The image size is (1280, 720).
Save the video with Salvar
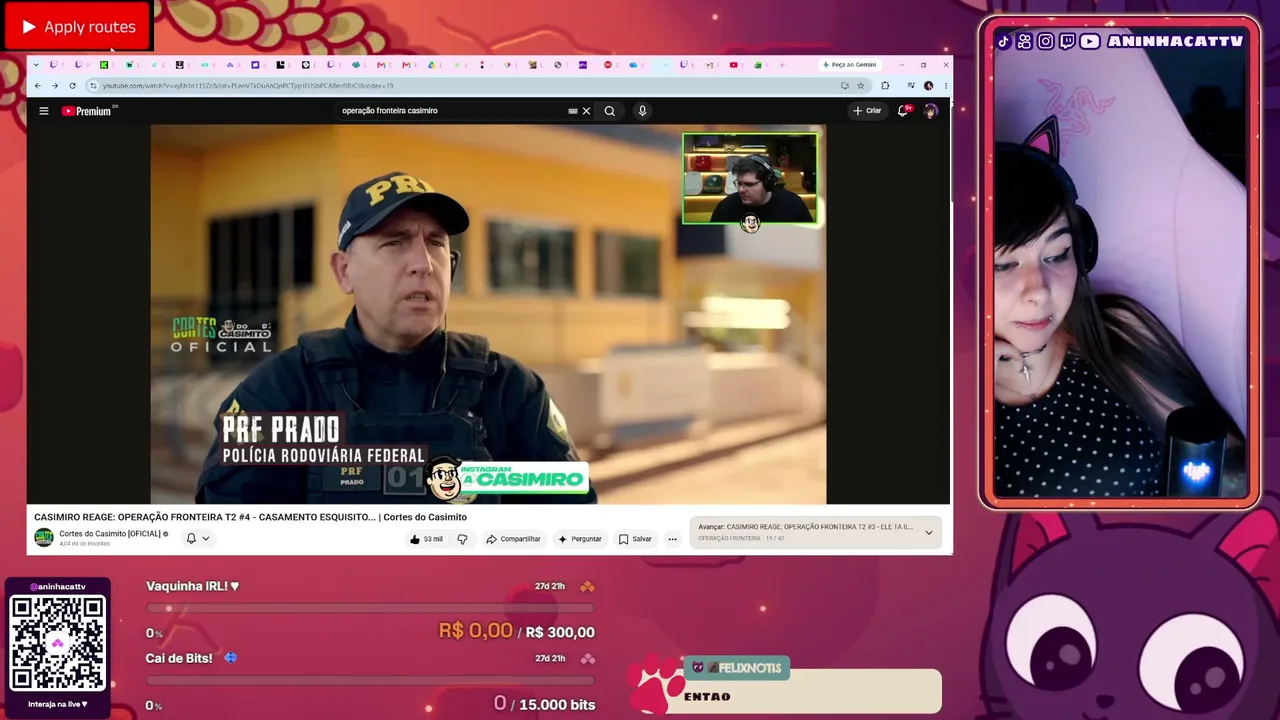[x=635, y=539]
